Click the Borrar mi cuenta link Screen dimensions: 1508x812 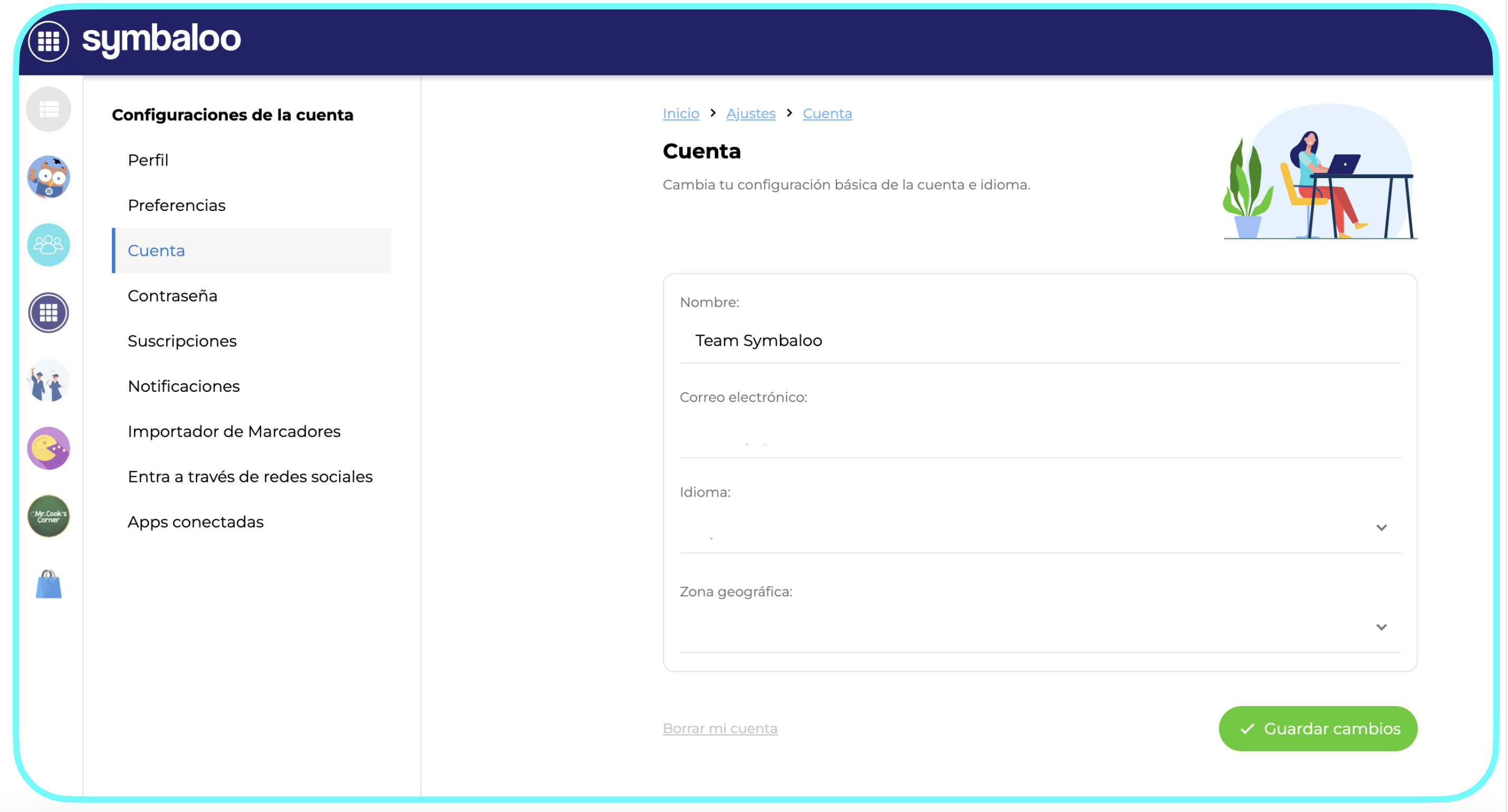719,729
